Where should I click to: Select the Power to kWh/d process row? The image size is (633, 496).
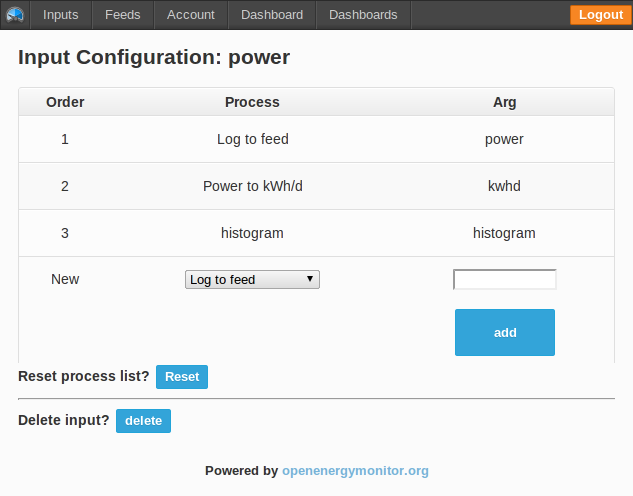[252, 186]
